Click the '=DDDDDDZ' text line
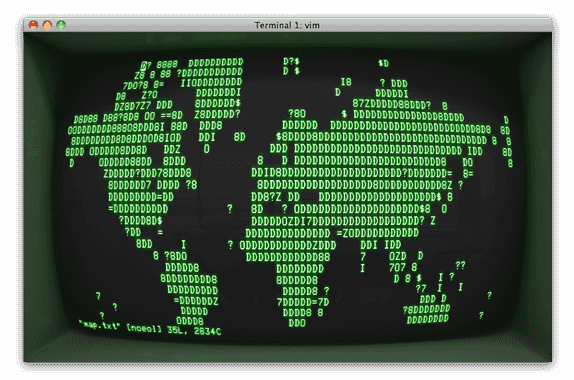The image size is (574, 380). coord(196,301)
